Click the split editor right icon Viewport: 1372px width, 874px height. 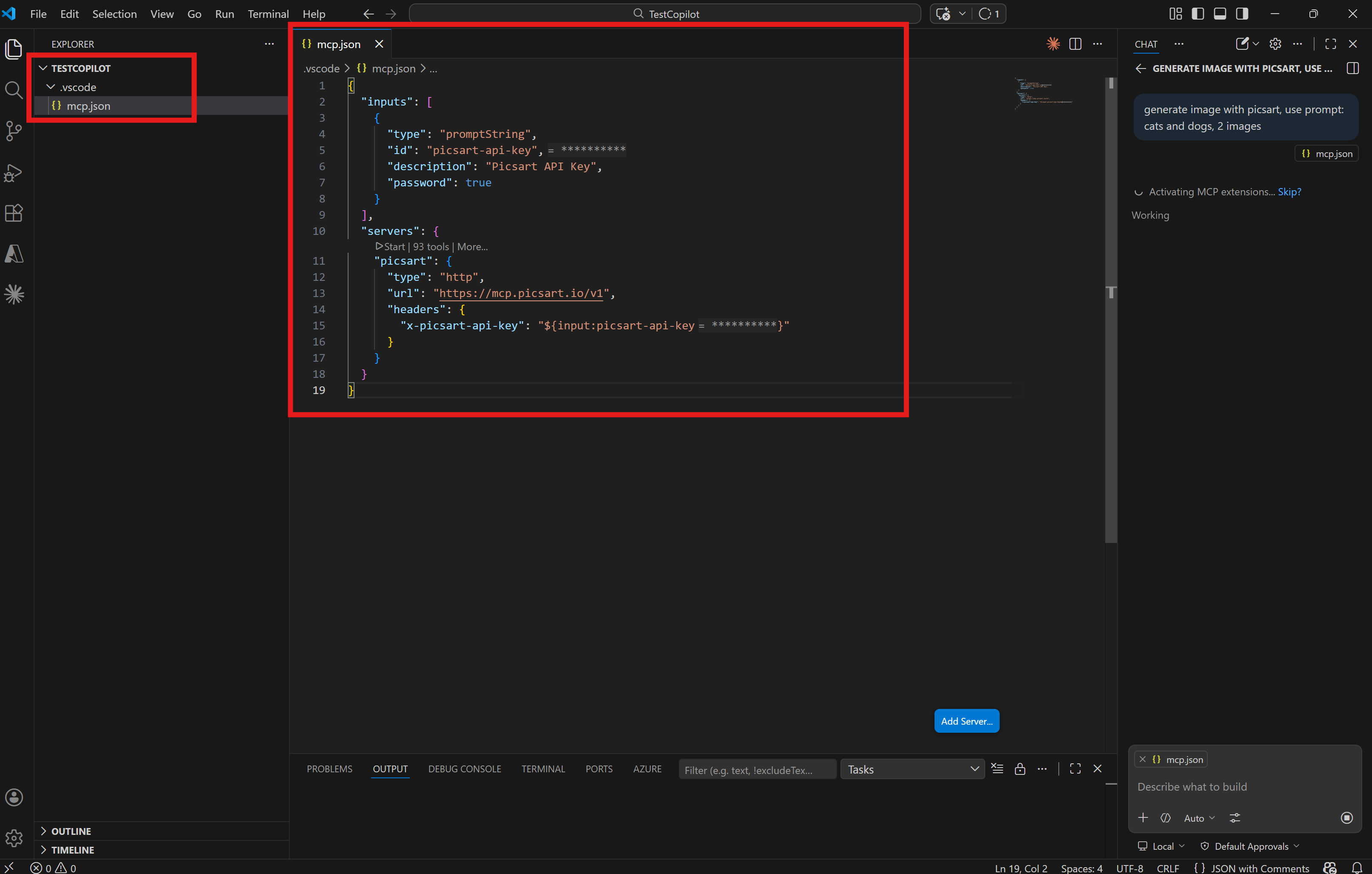pyautogui.click(x=1075, y=44)
